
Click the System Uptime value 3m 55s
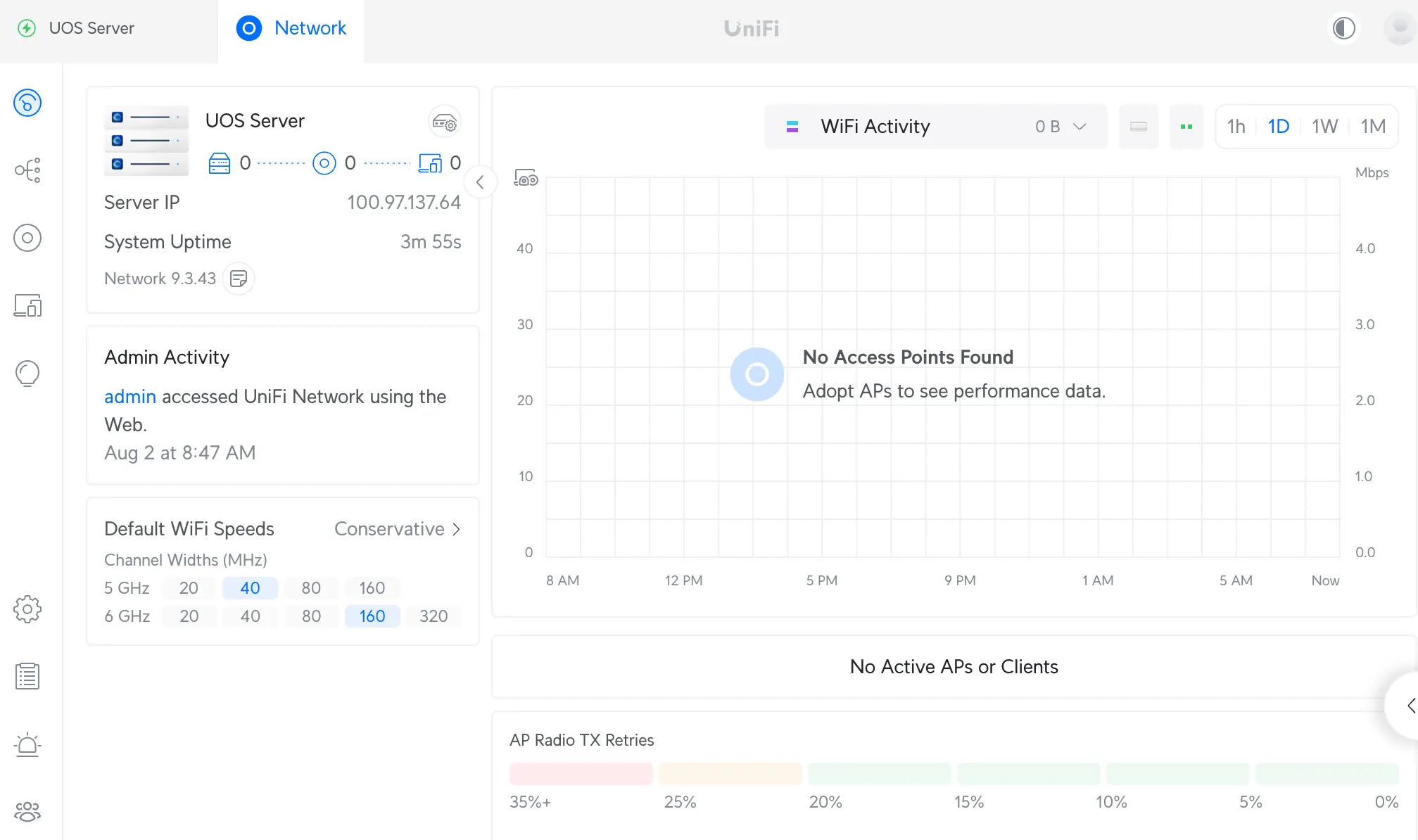pos(431,242)
